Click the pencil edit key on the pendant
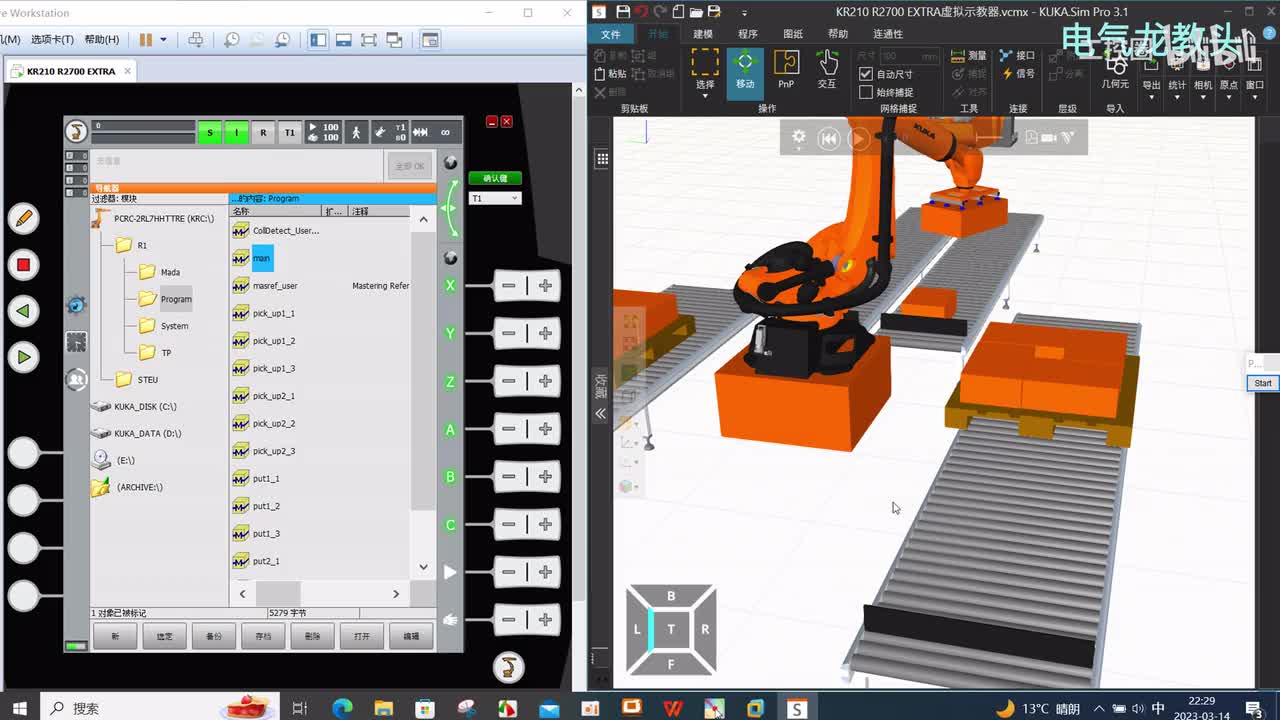The image size is (1280, 720). point(23,218)
